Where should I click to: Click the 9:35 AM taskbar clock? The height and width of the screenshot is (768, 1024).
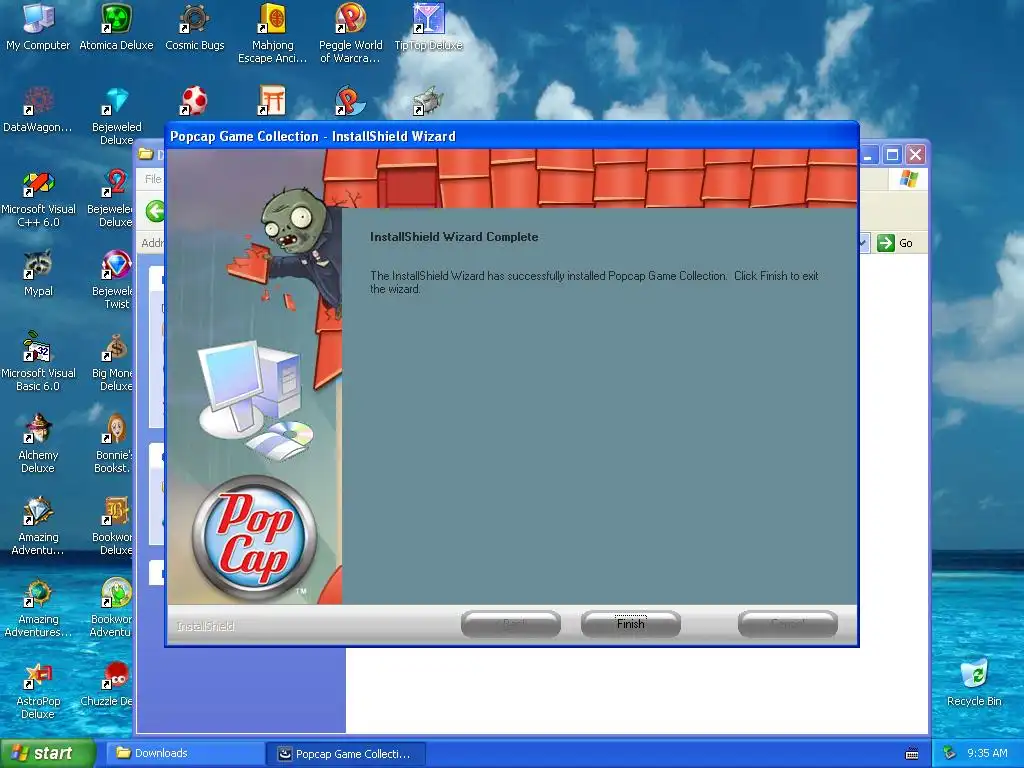[987, 753]
